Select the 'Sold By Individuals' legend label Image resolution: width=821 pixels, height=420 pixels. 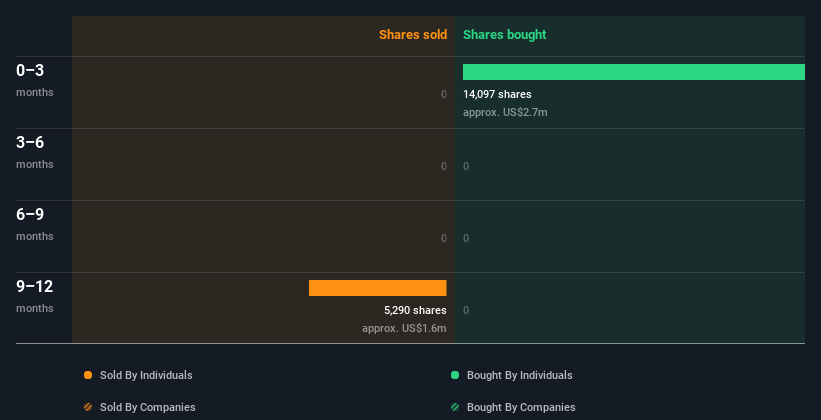[x=146, y=375]
